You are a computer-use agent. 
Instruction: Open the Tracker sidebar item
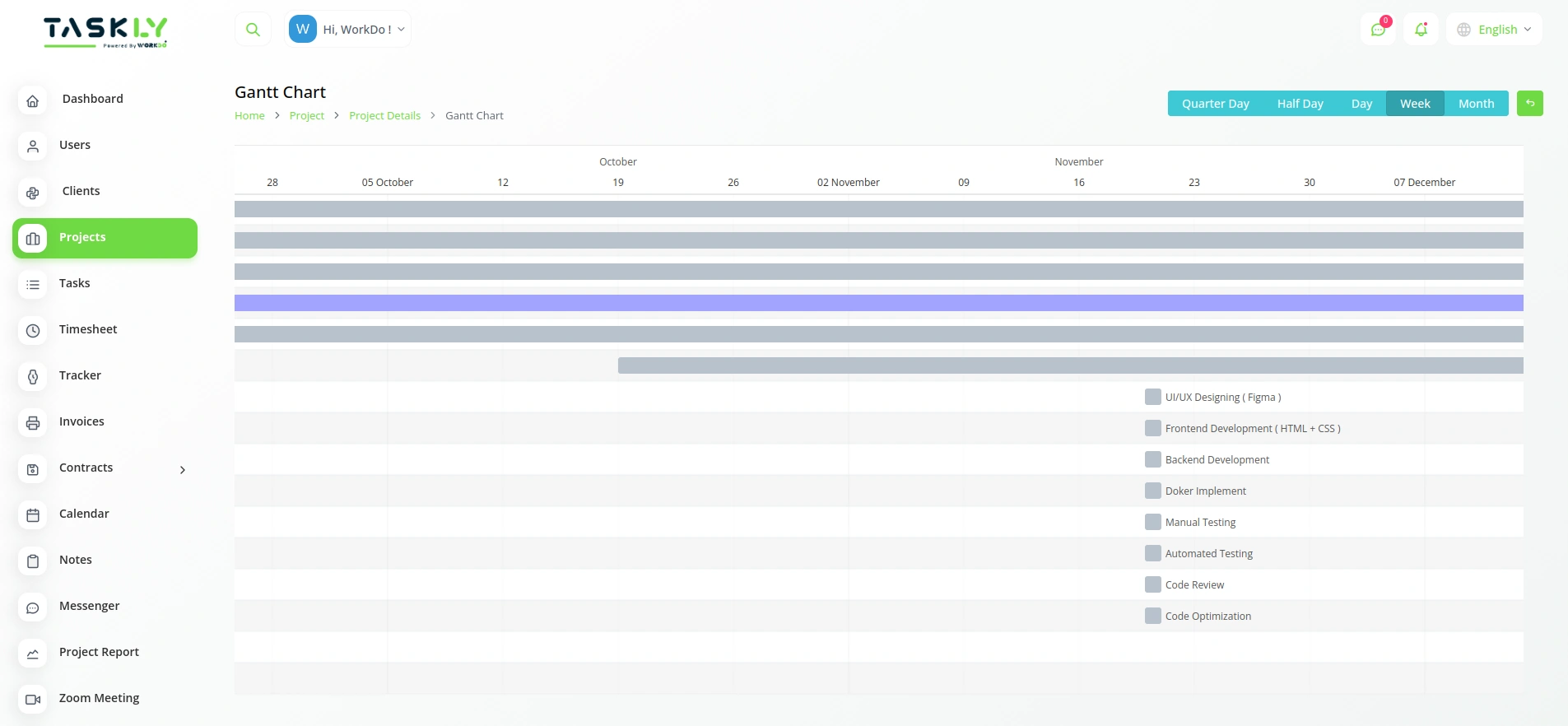[x=80, y=375]
